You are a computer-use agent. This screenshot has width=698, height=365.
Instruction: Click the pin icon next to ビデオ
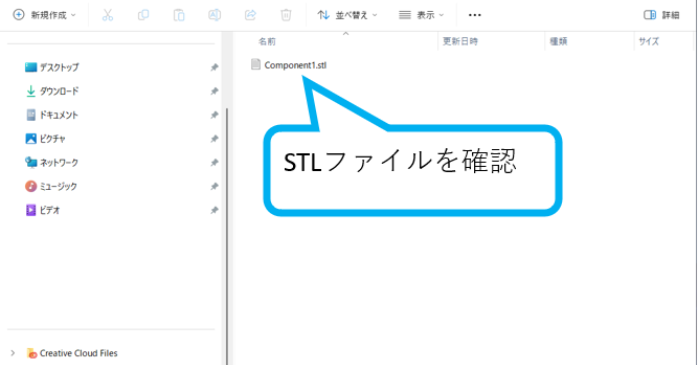coord(214,210)
